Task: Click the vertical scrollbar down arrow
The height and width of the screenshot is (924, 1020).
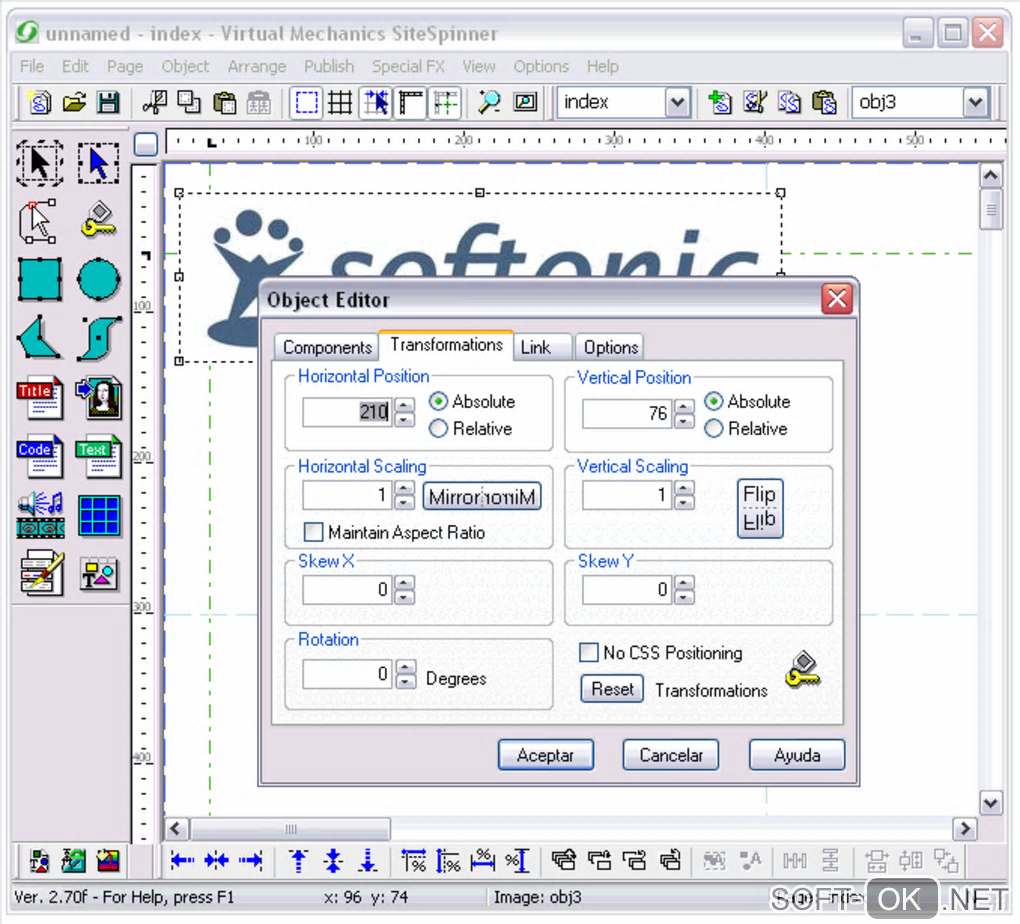Action: [x=990, y=803]
